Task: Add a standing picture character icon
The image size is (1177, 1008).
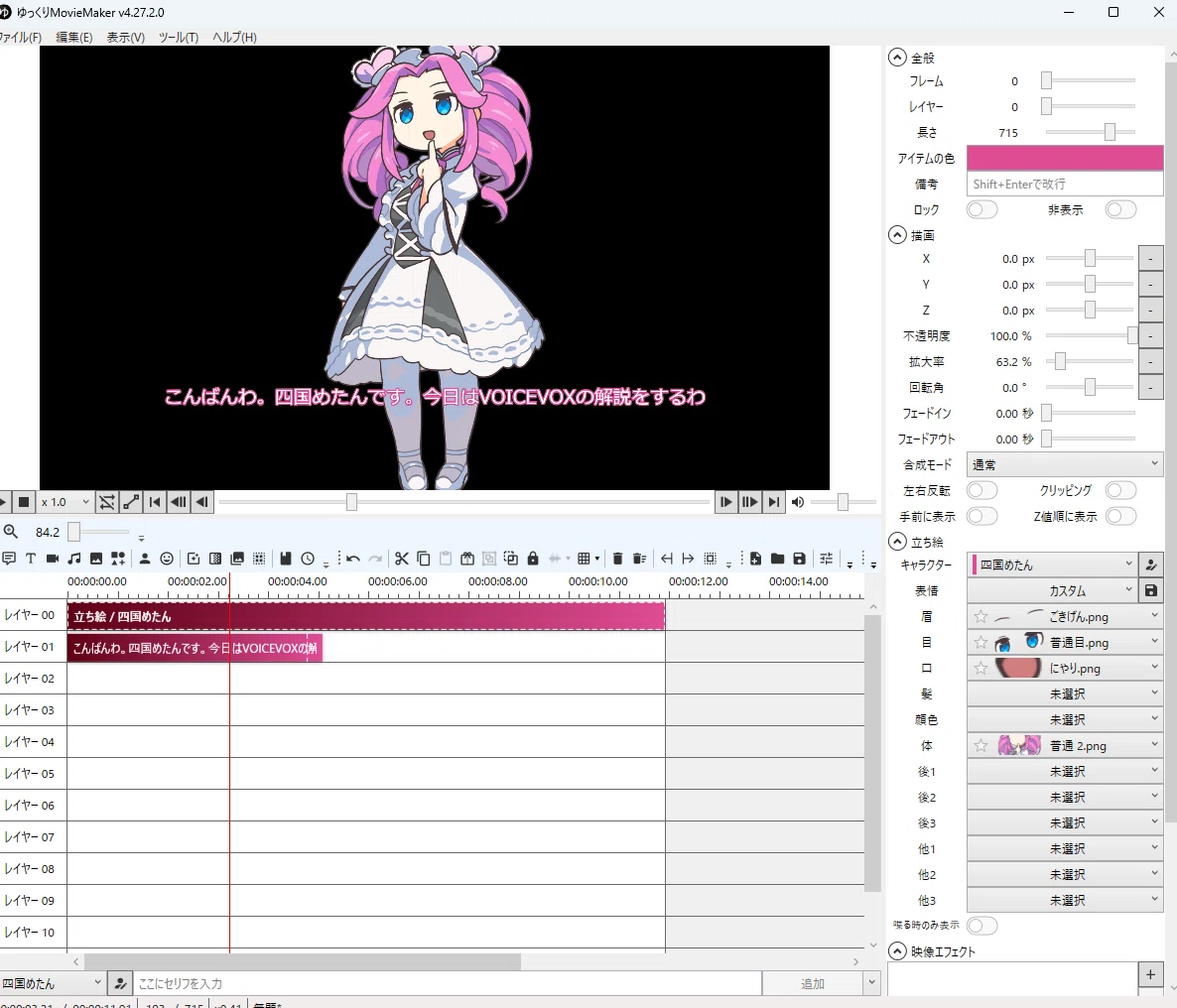Action: (x=145, y=559)
